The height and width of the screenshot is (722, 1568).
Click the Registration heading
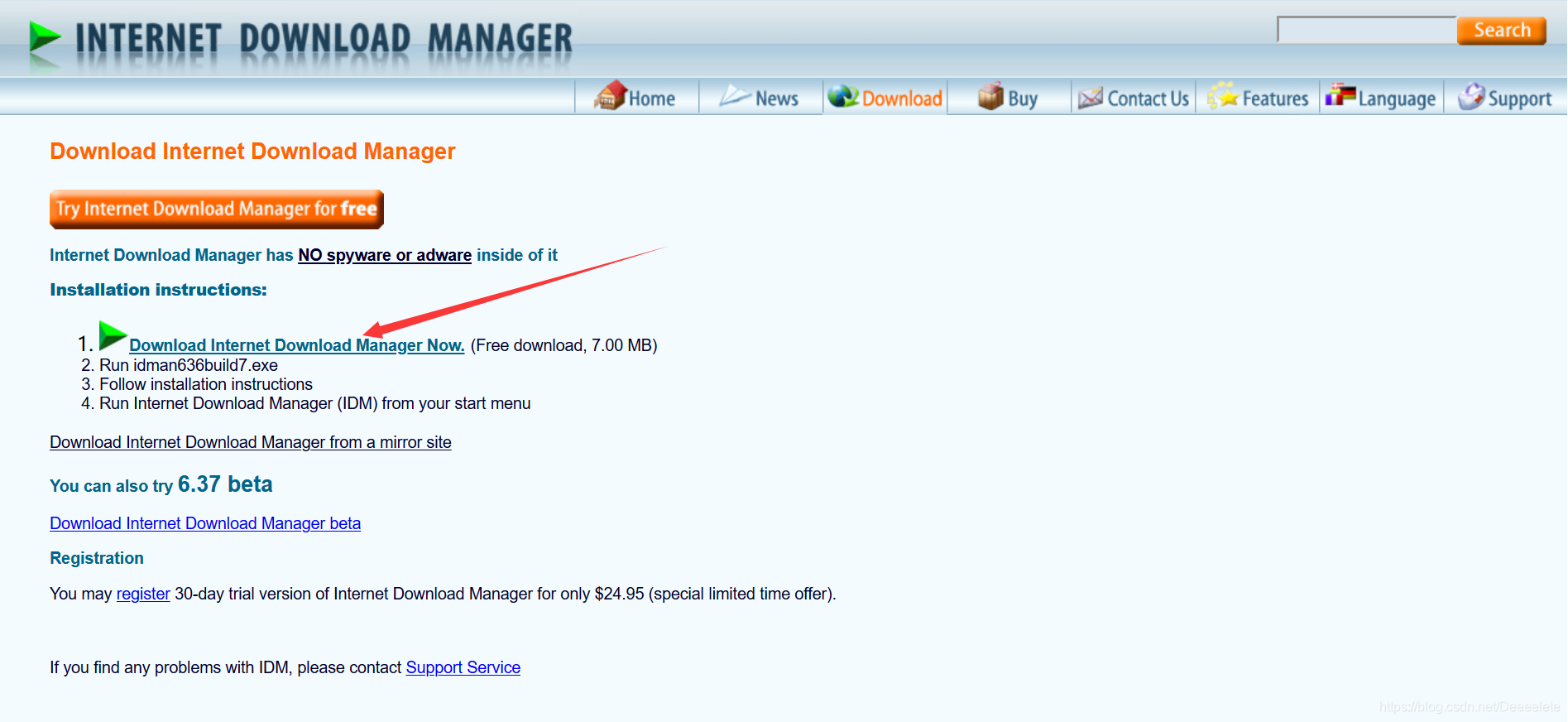point(97,558)
